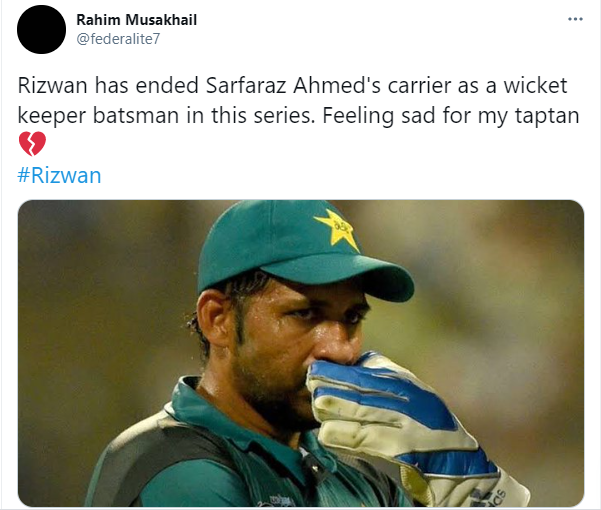Open the @federalite7 handle profile

pos(118,39)
